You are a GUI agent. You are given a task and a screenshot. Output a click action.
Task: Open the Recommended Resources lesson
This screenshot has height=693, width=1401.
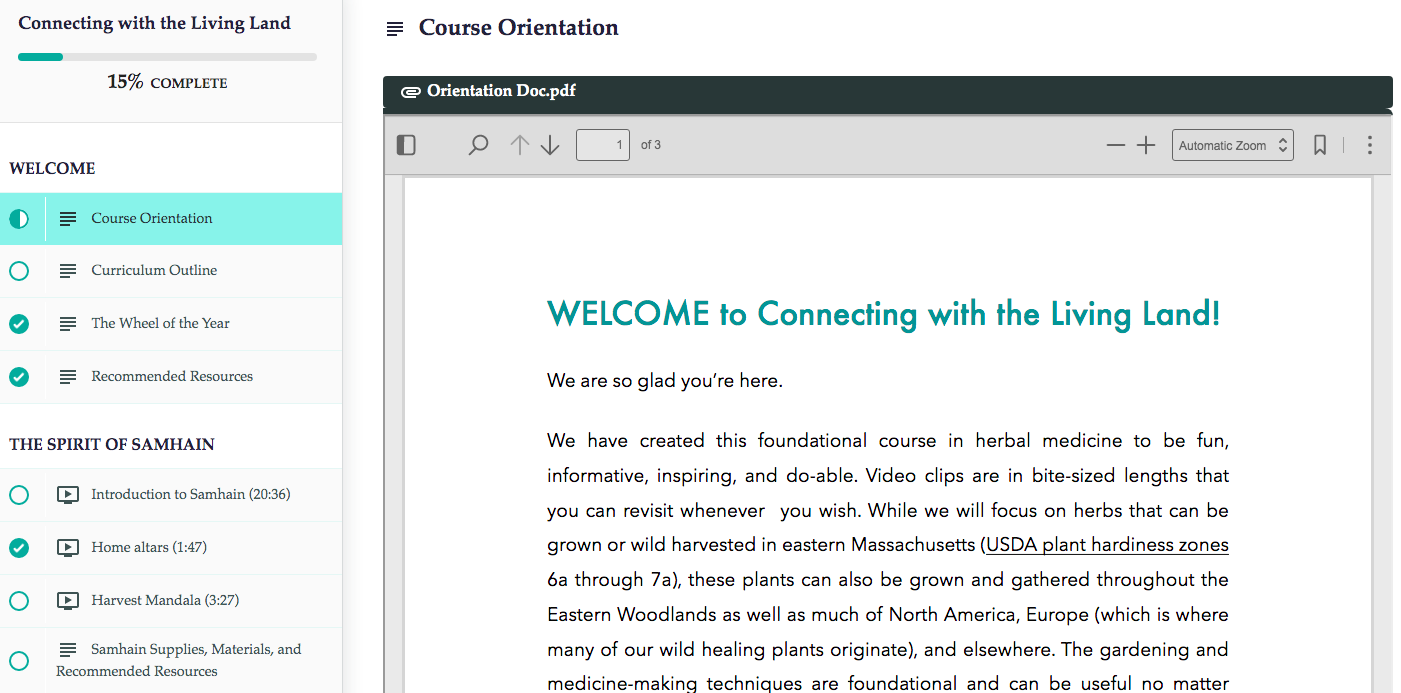click(x=171, y=377)
